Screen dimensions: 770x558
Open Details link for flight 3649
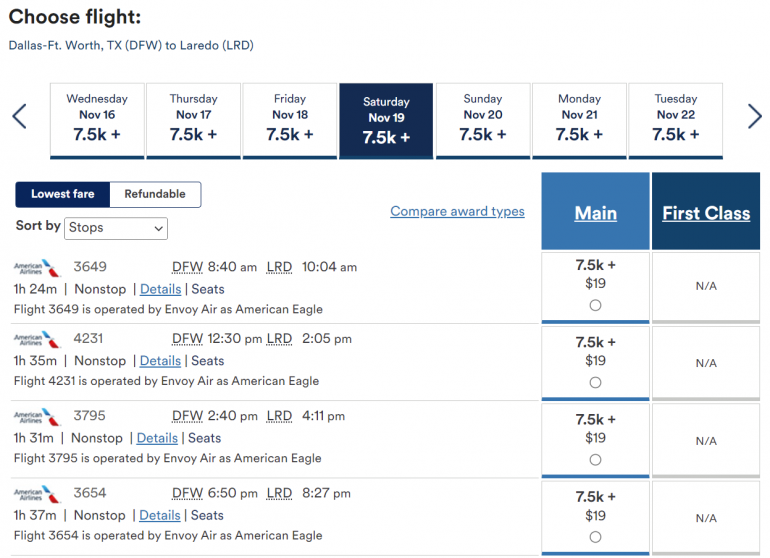tap(160, 289)
